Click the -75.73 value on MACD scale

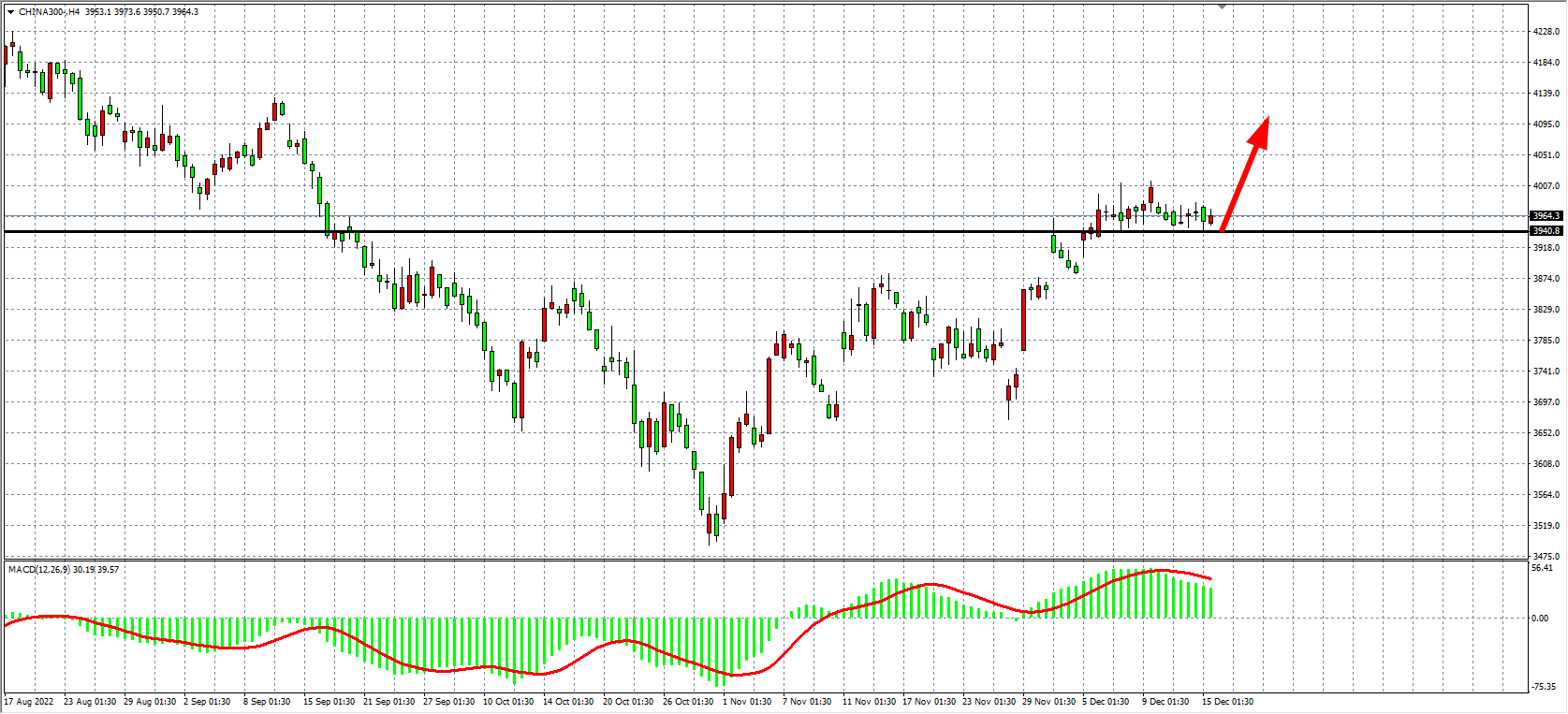1544,688
